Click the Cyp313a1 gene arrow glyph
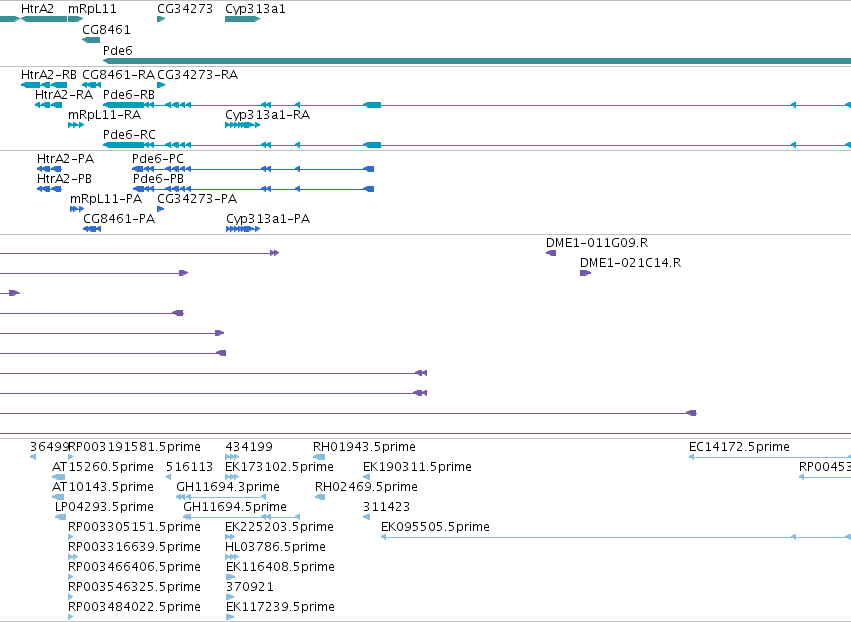The width and height of the screenshot is (851, 622). [x=243, y=19]
